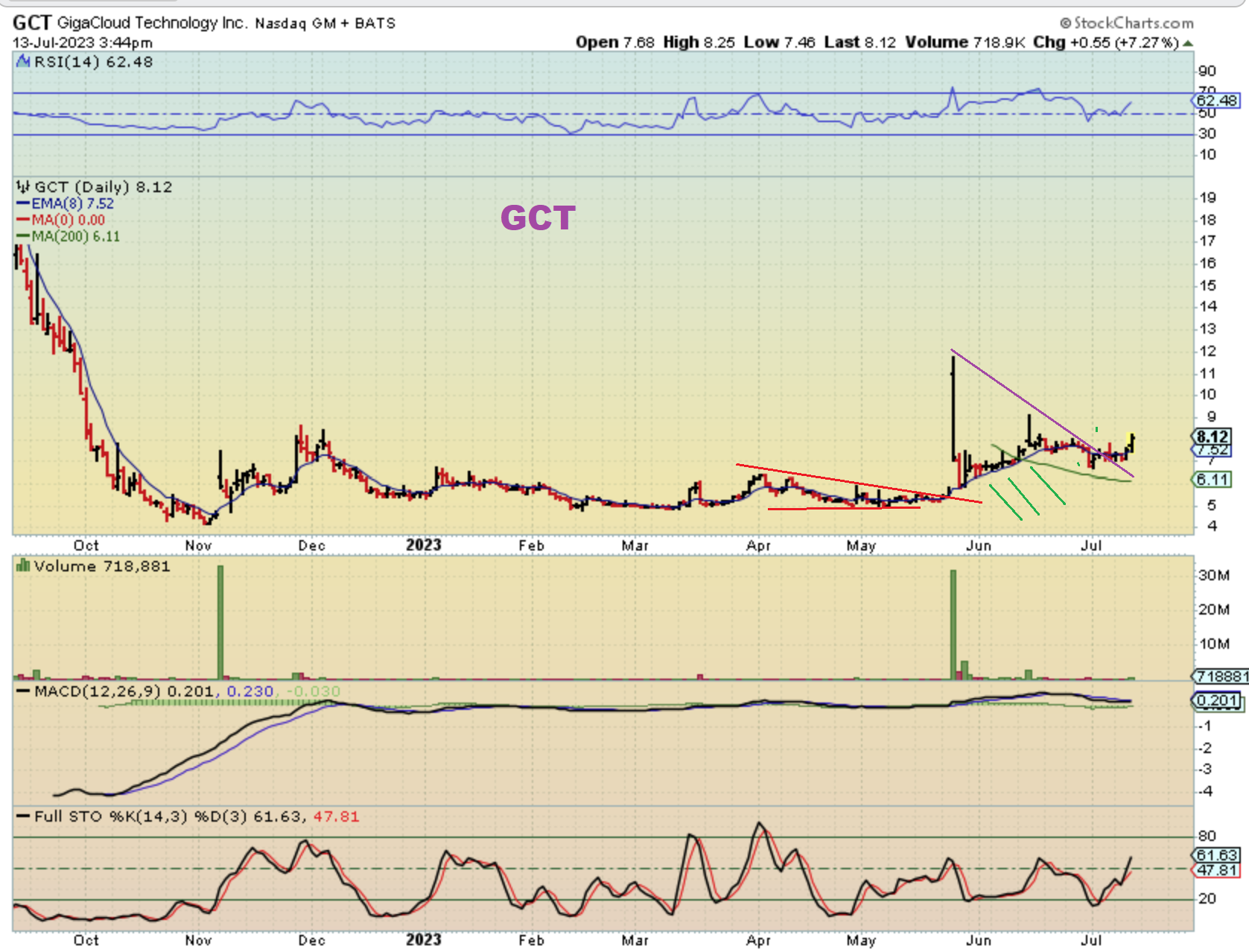Click the Low 7.46 quote value
Screen dimensions: 1249x952
[779, 42]
